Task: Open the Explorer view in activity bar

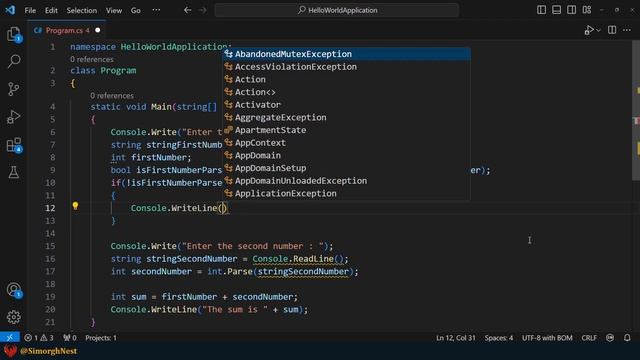Action: point(13,33)
